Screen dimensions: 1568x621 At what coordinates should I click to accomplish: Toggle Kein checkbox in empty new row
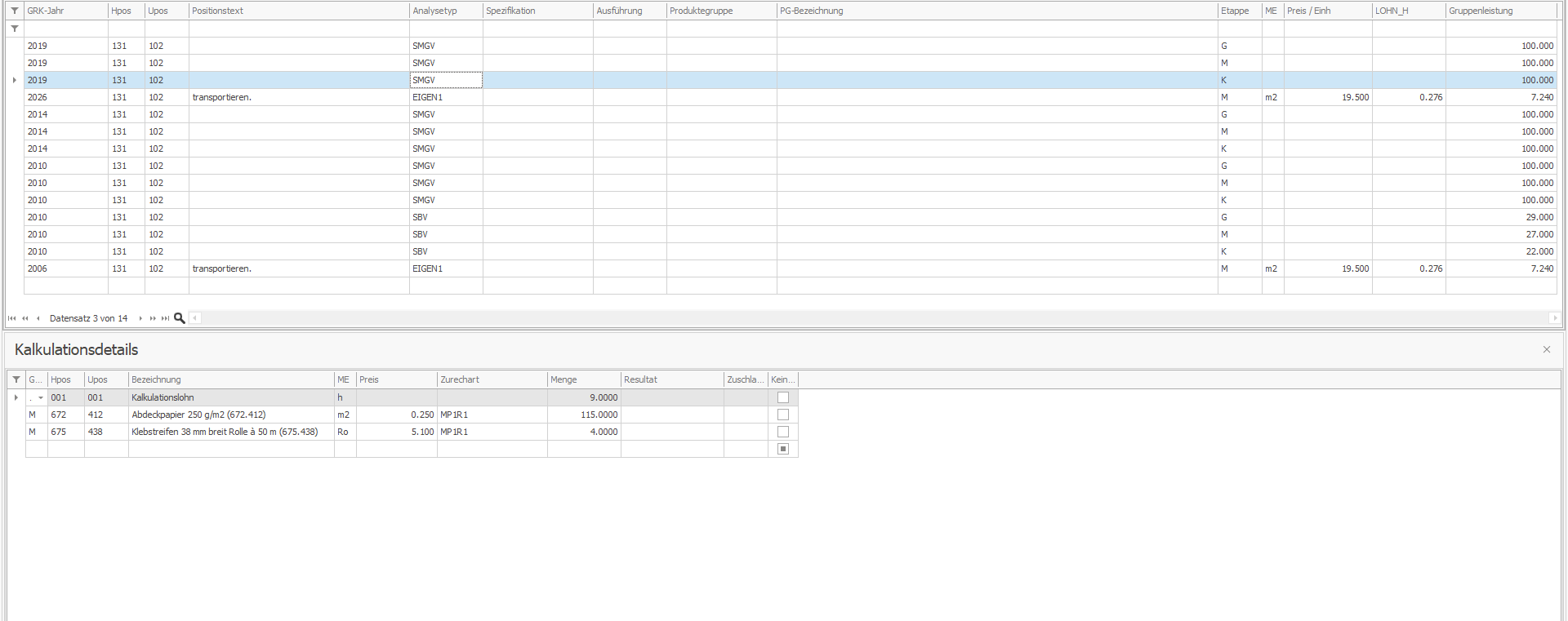(783, 449)
